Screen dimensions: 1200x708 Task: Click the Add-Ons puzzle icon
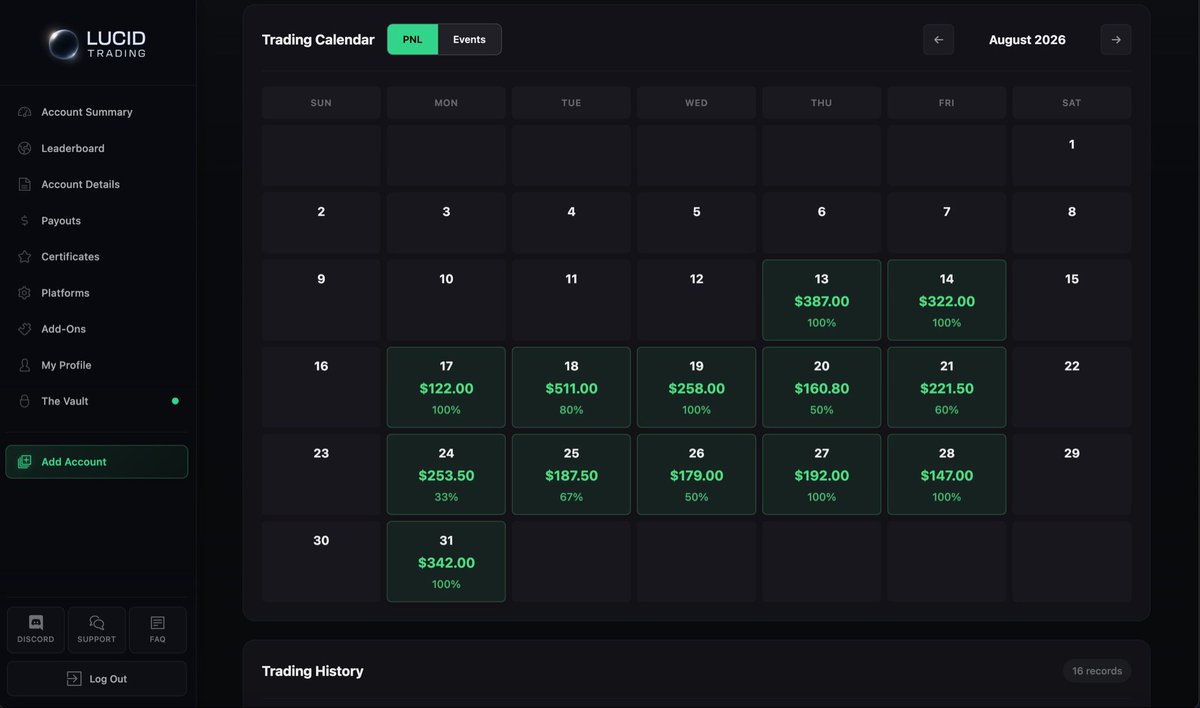click(x=25, y=329)
